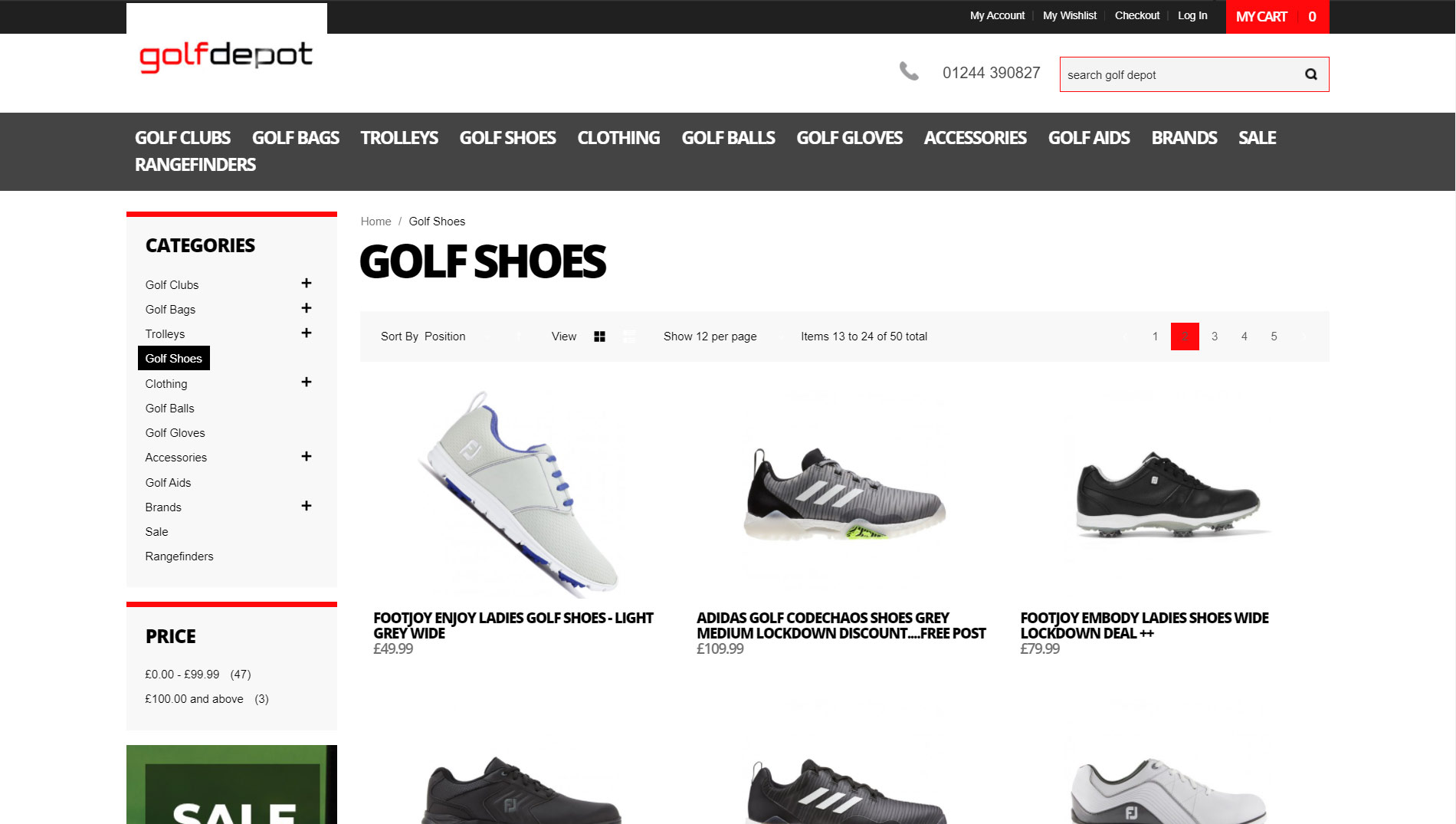Filter by price £100.00 and above
1456x824 pixels.
tap(194, 699)
